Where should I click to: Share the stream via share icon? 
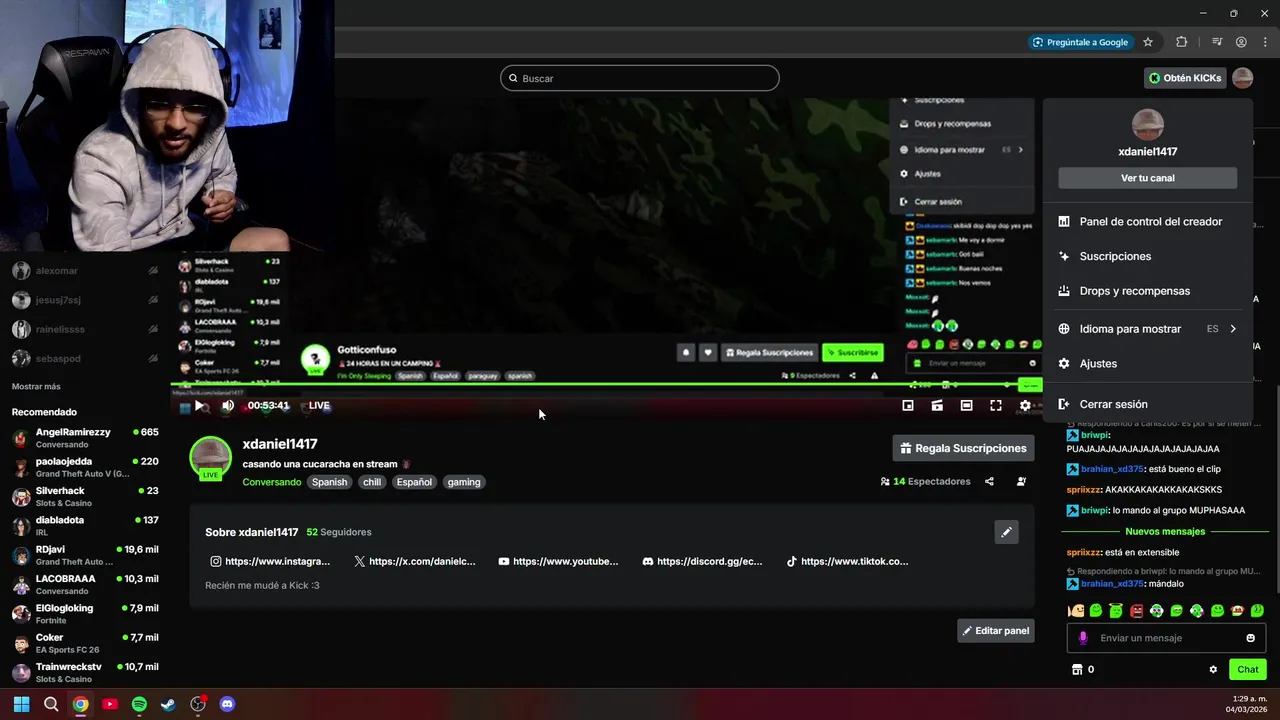pos(989,481)
